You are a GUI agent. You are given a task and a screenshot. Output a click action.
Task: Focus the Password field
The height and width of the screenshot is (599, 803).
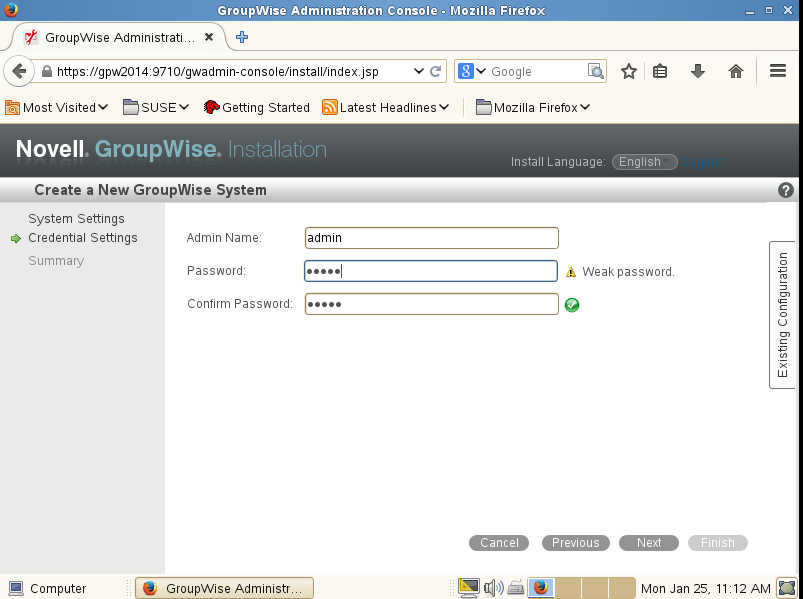coord(431,271)
